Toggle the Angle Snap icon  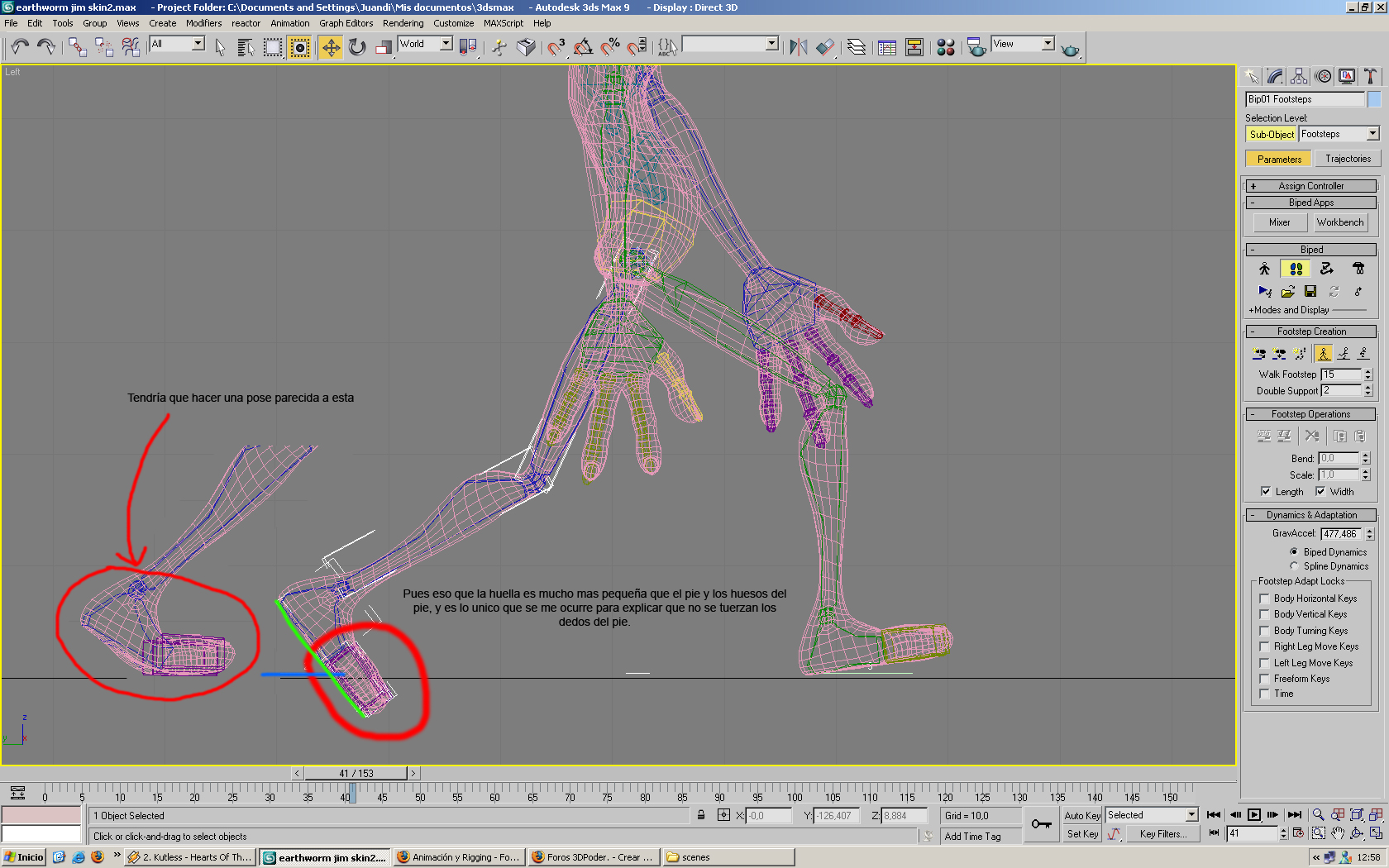point(583,47)
